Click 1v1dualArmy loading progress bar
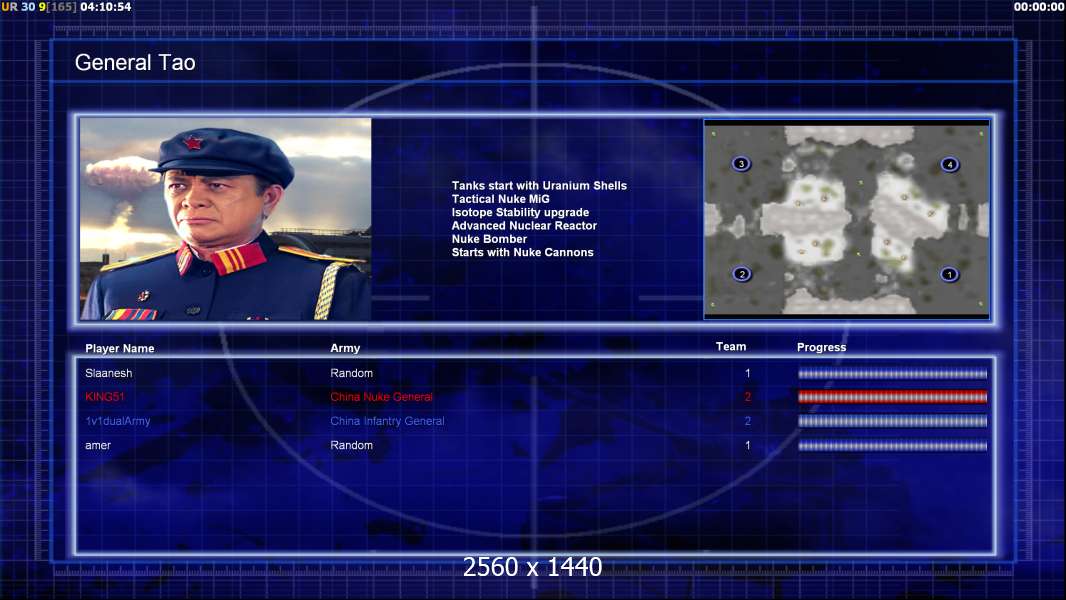1066x600 pixels. click(892, 421)
